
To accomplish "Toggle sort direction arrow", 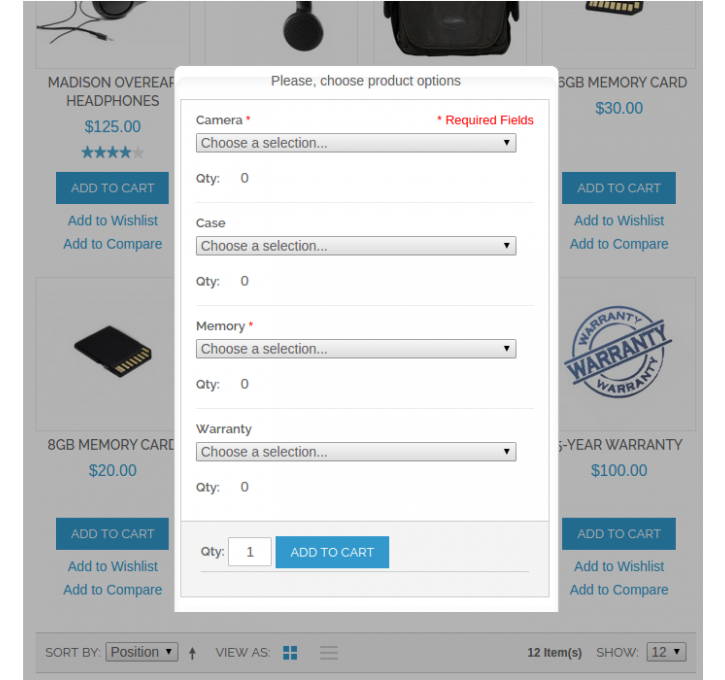I will [192, 653].
